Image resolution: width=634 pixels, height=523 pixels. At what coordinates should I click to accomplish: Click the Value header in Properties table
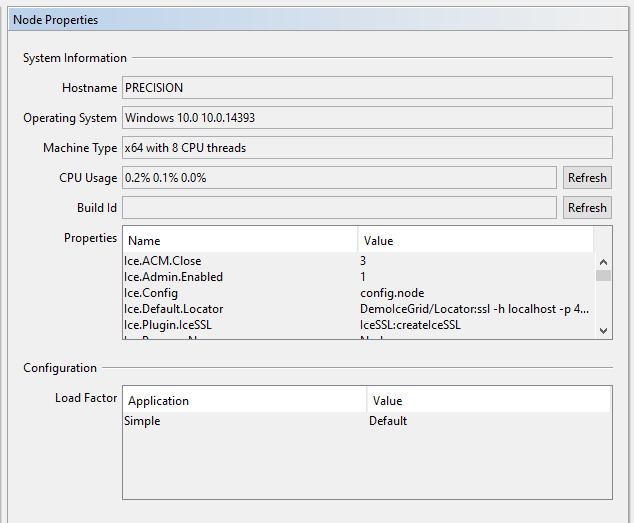(x=475, y=240)
